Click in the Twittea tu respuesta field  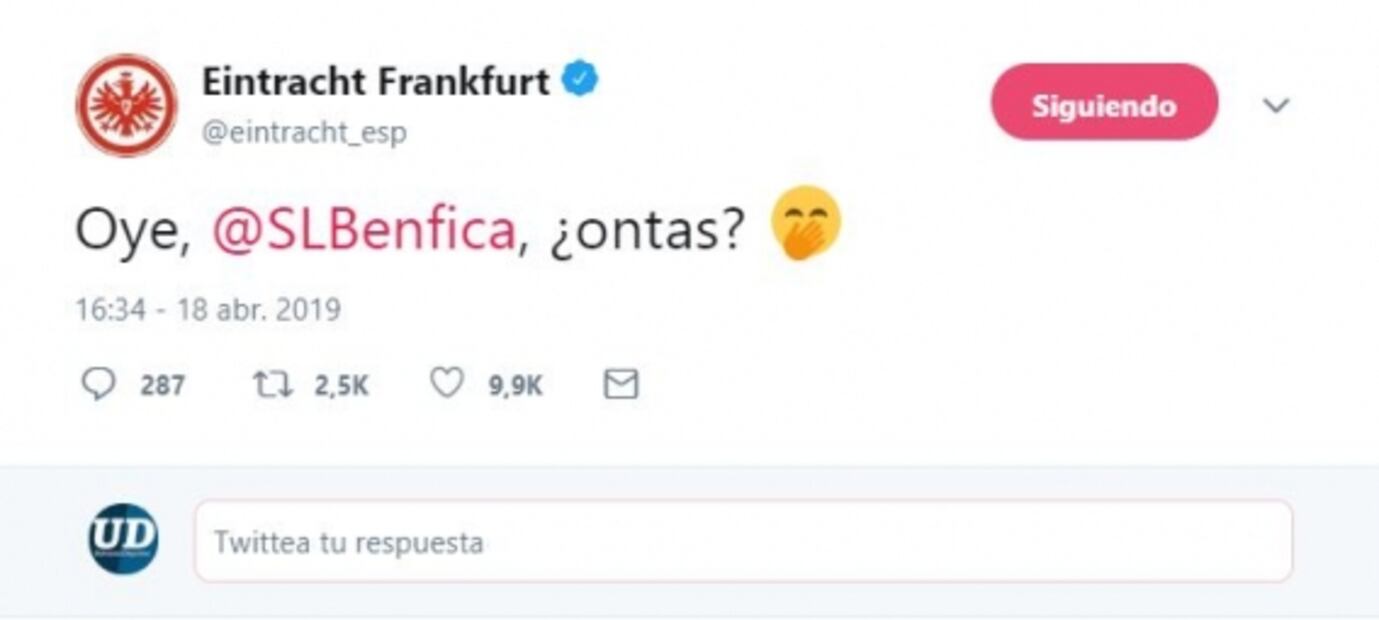(x=742, y=542)
